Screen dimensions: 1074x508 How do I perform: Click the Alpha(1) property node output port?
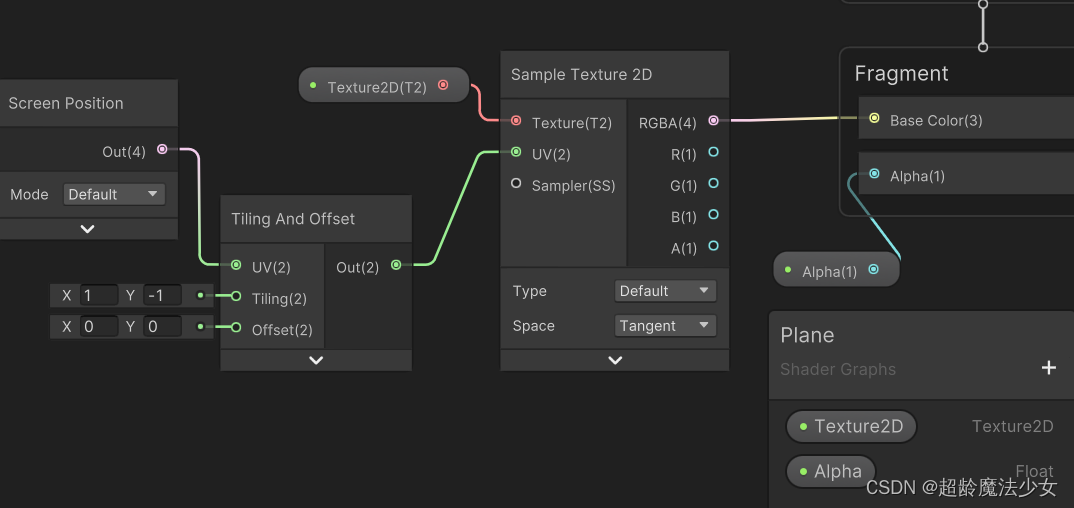pyautogui.click(x=873, y=270)
